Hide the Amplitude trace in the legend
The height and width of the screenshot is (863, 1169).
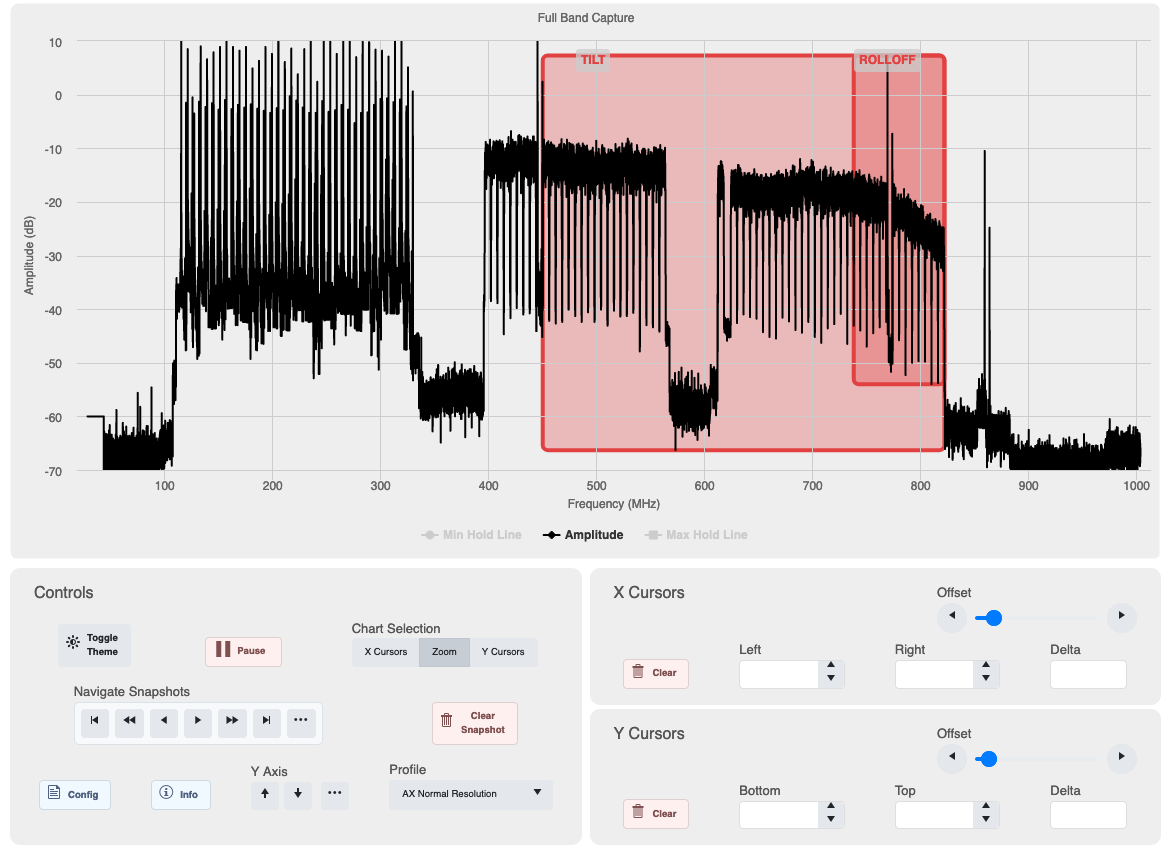(x=586, y=535)
